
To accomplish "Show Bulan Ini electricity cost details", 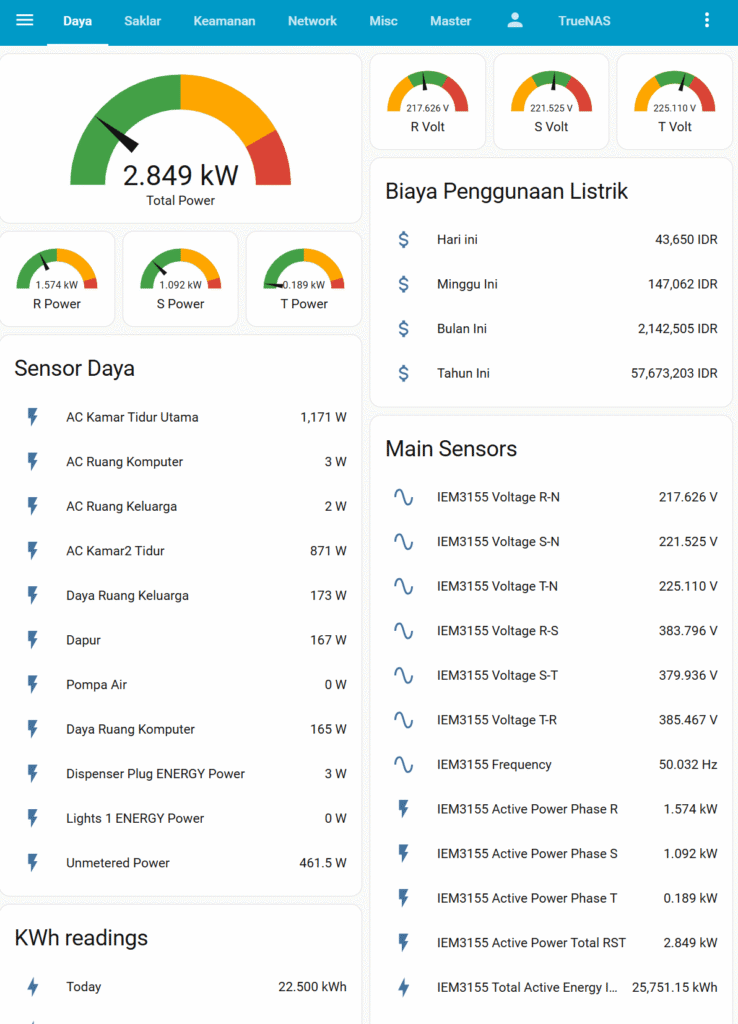I will coord(551,329).
